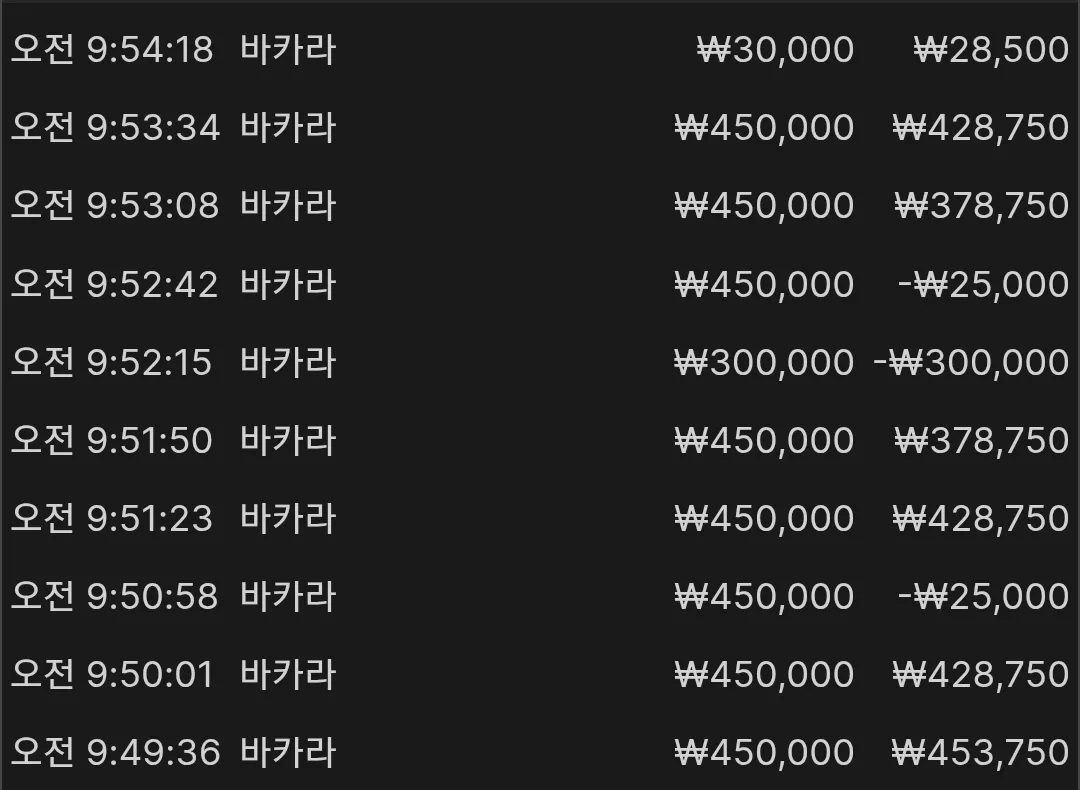Open the ₩300,000 bet row at 9:52:15

[540, 362]
